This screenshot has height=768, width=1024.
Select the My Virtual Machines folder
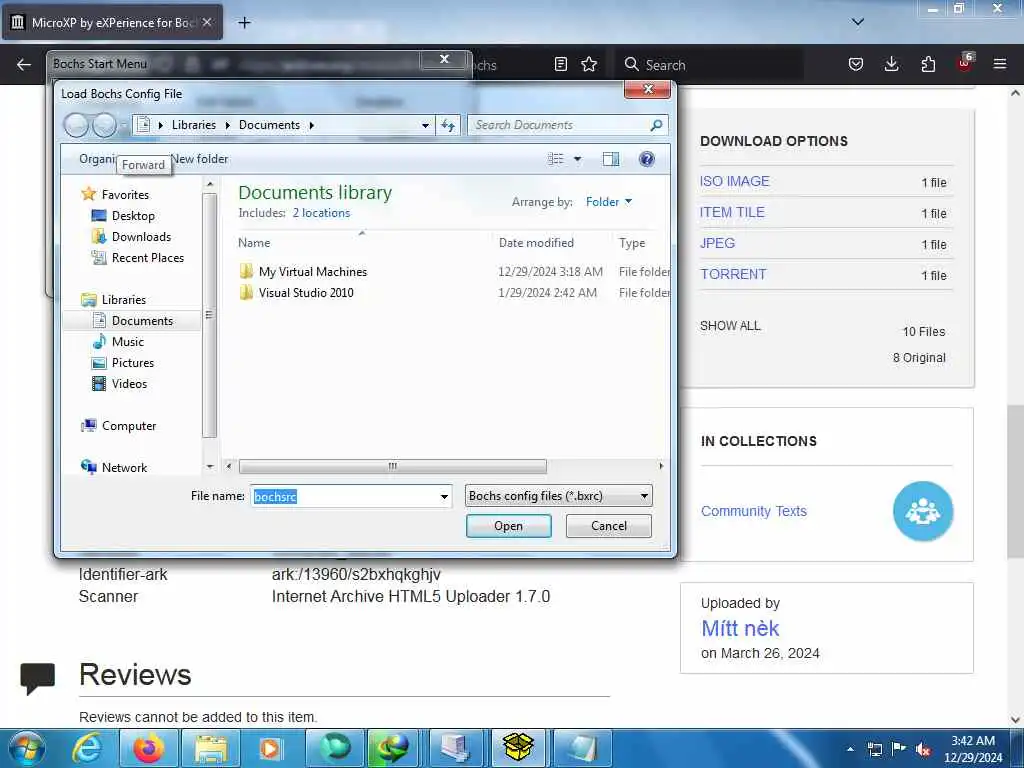[313, 272]
